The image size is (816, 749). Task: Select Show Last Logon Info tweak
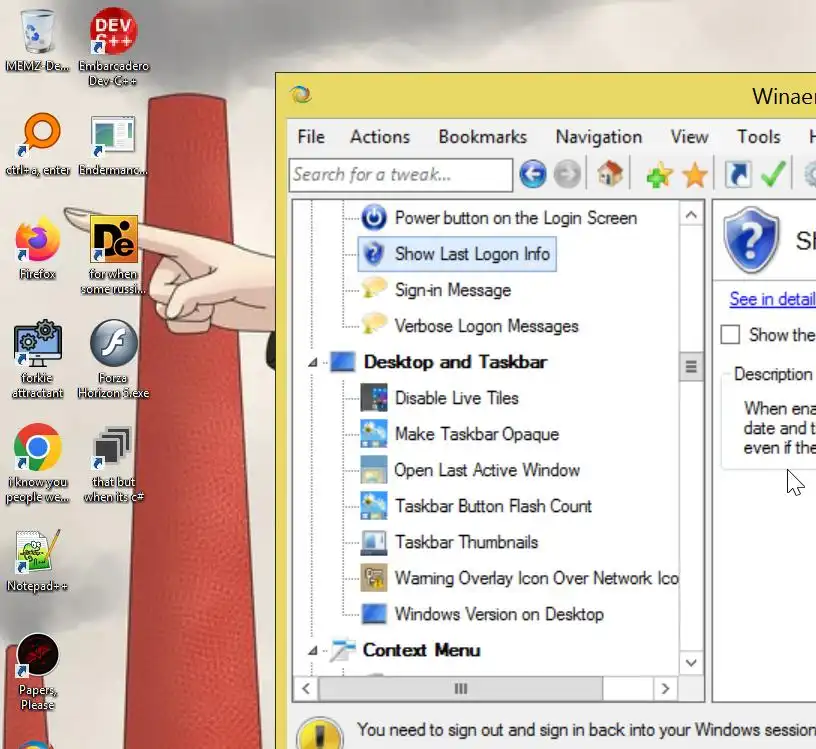pyautogui.click(x=457, y=254)
